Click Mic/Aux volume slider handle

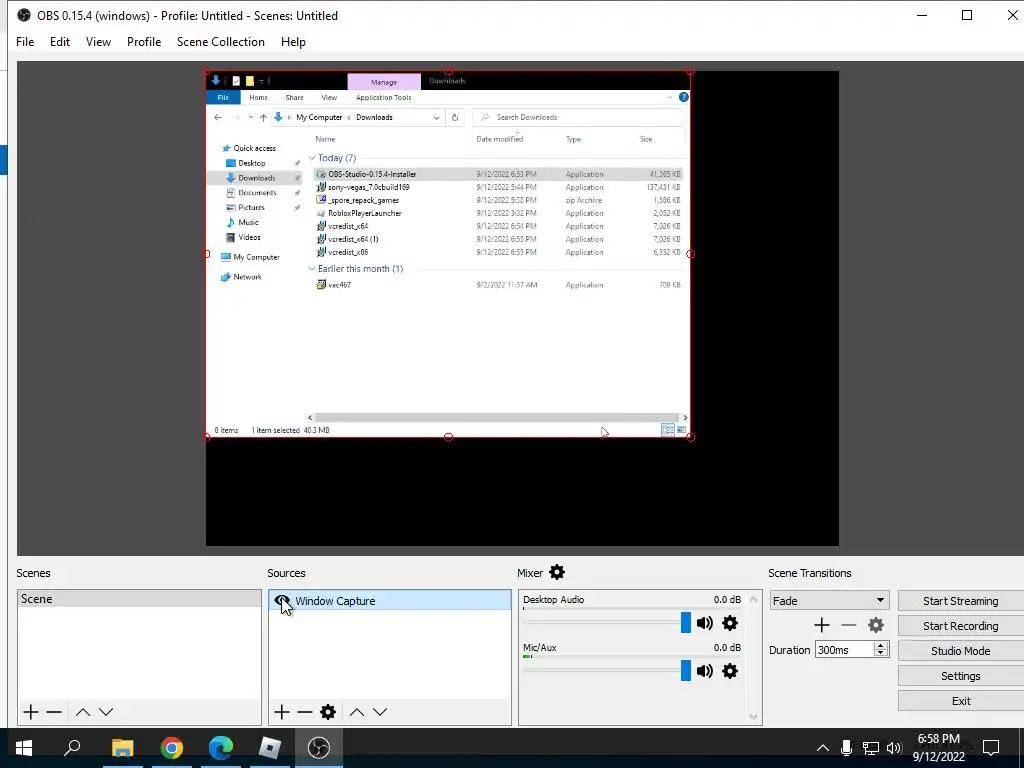coord(686,671)
